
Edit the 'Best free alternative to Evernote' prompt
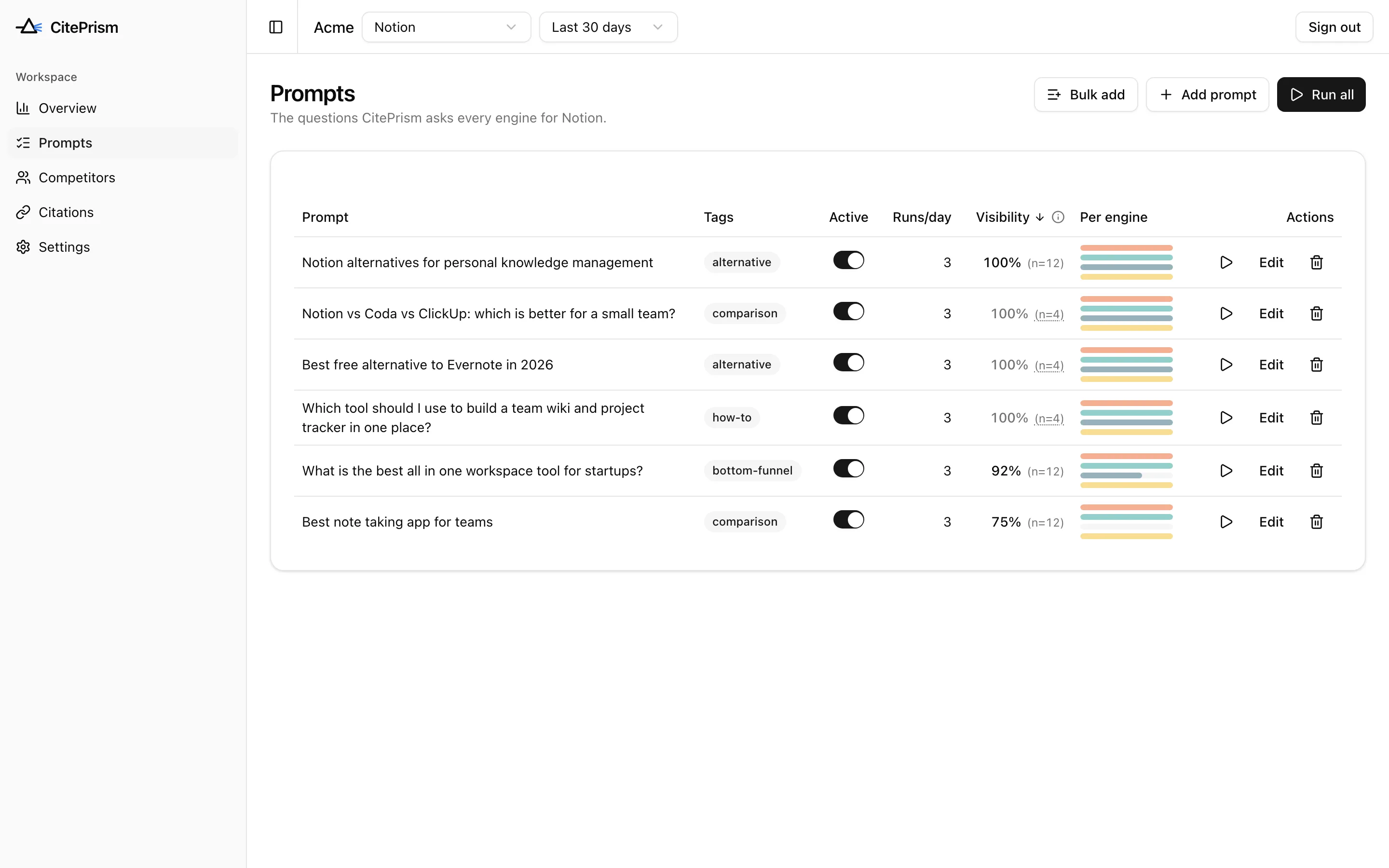[1271, 365]
